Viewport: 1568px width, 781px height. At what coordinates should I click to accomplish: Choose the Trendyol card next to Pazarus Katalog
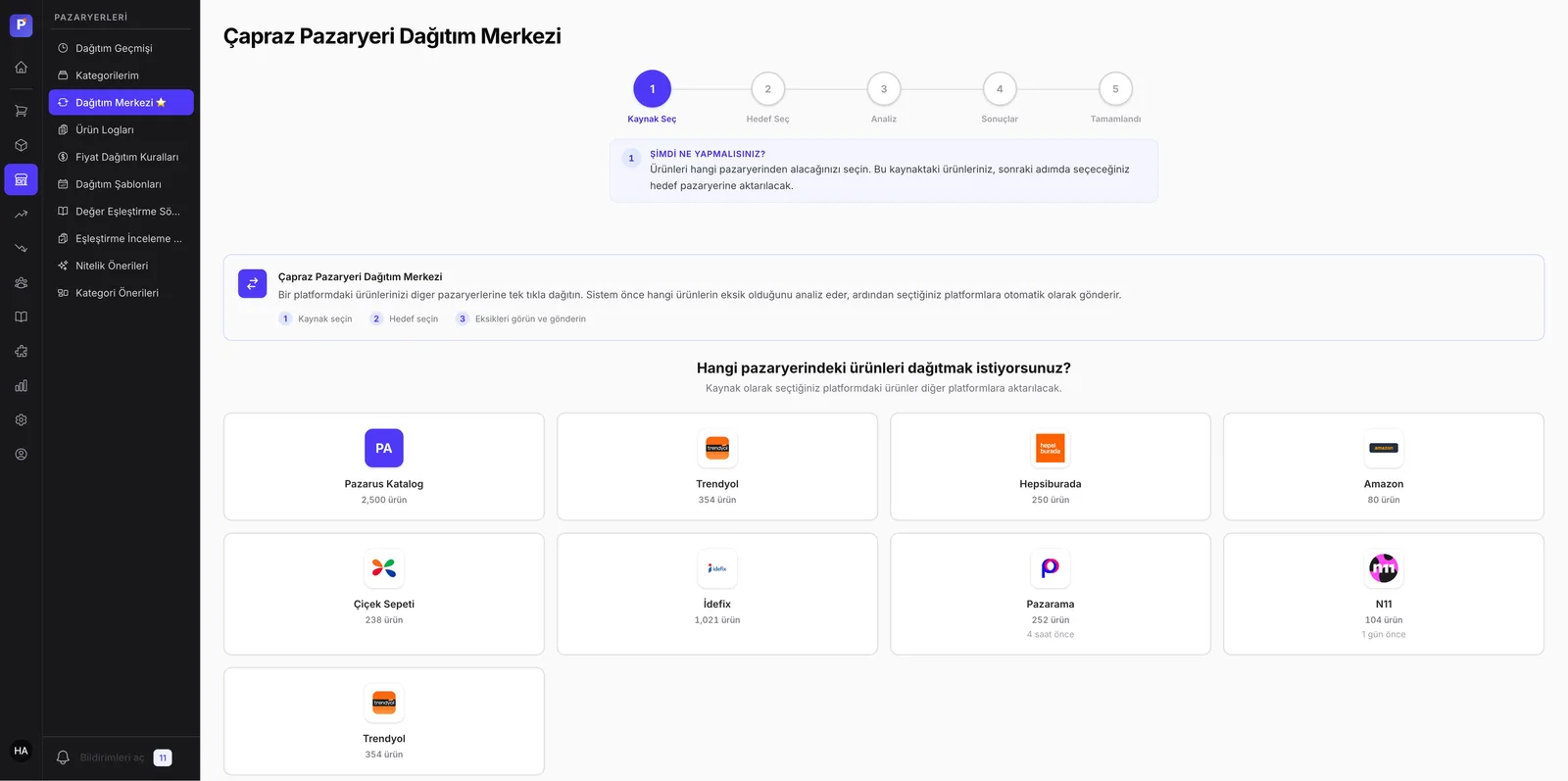click(x=717, y=466)
